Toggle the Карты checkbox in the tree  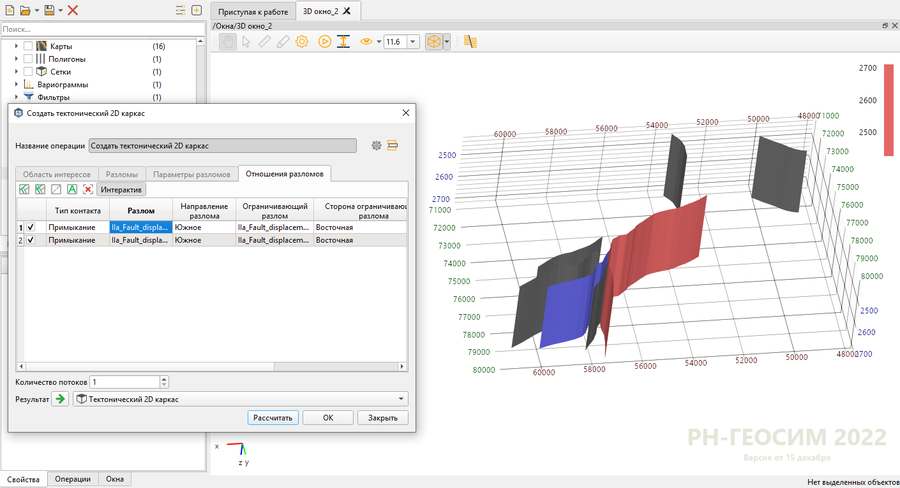click(28, 47)
